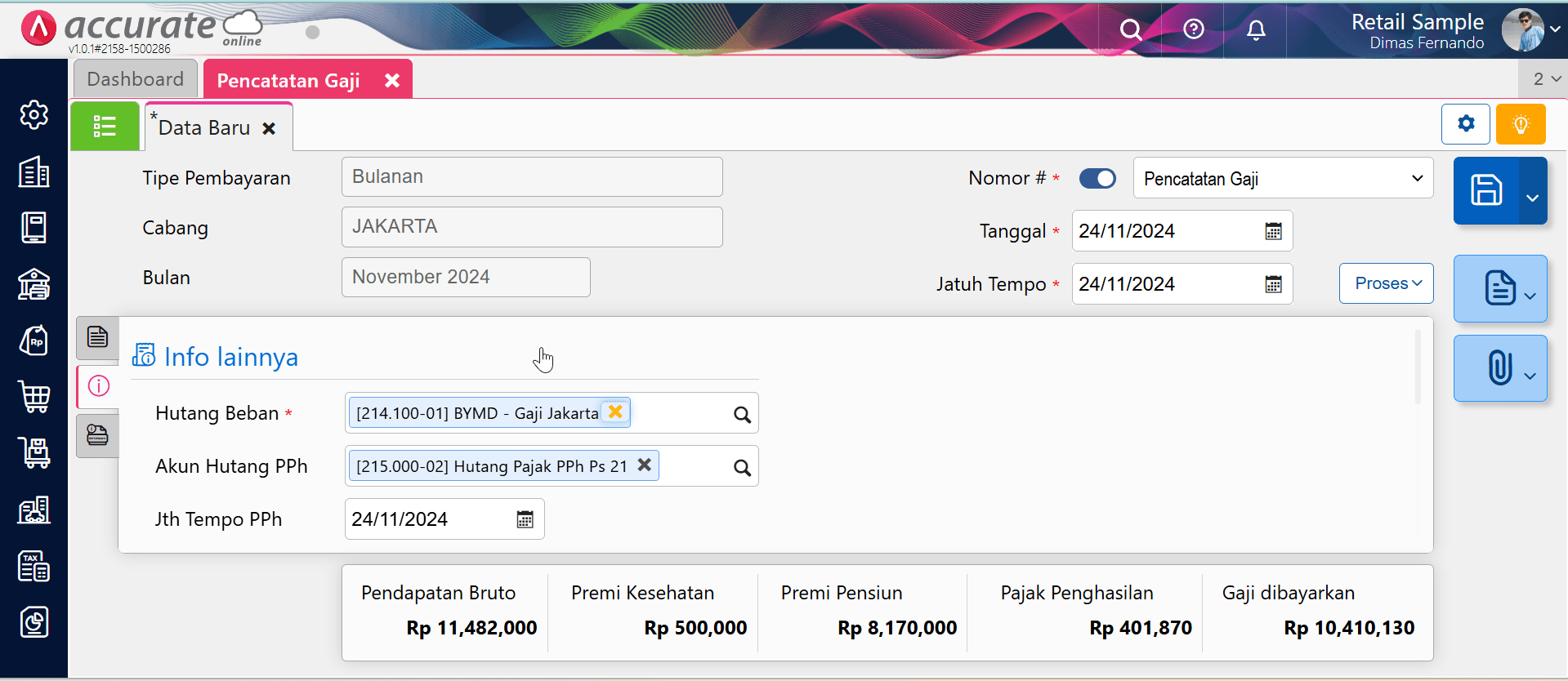Open the fixed assets building icon in sidebar
Screen dimensions: 1568x681
(34, 510)
